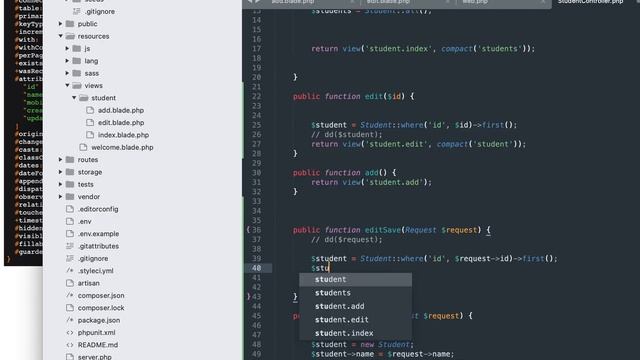Open edit.blade.php from the sidebar
The height and width of the screenshot is (360, 640).
(x=121, y=122)
